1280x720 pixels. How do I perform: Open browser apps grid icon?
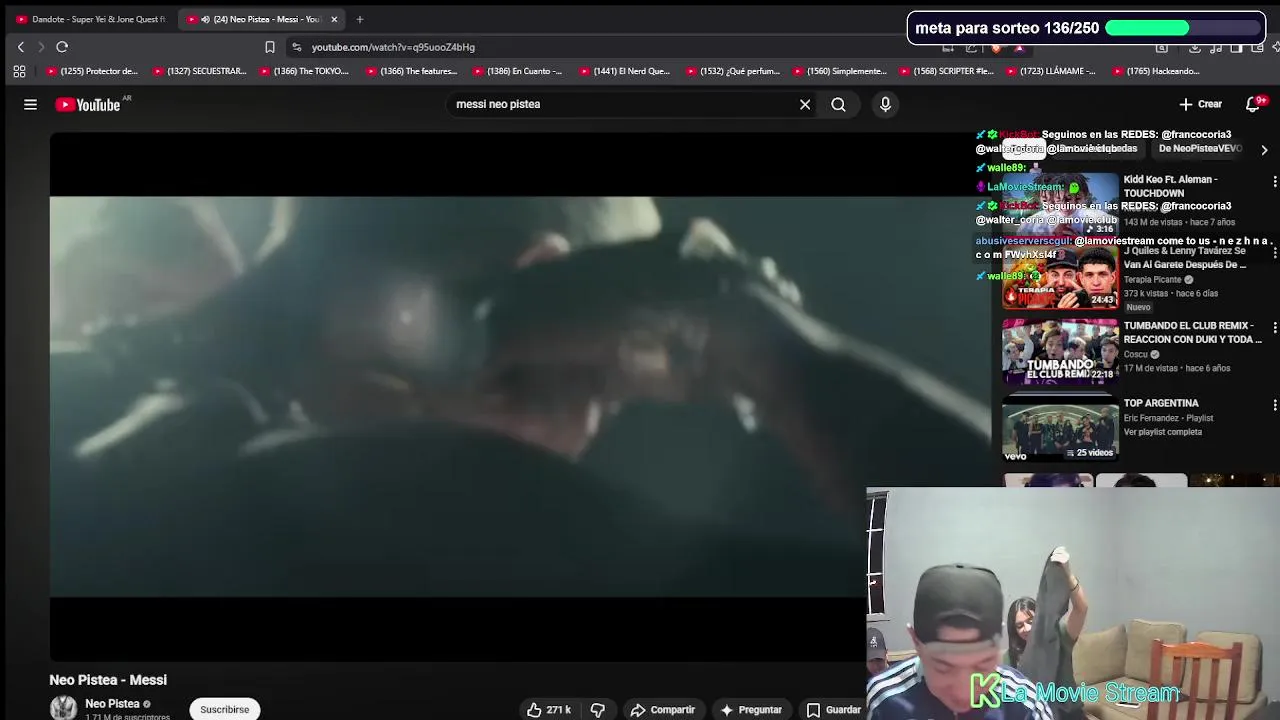[19, 71]
